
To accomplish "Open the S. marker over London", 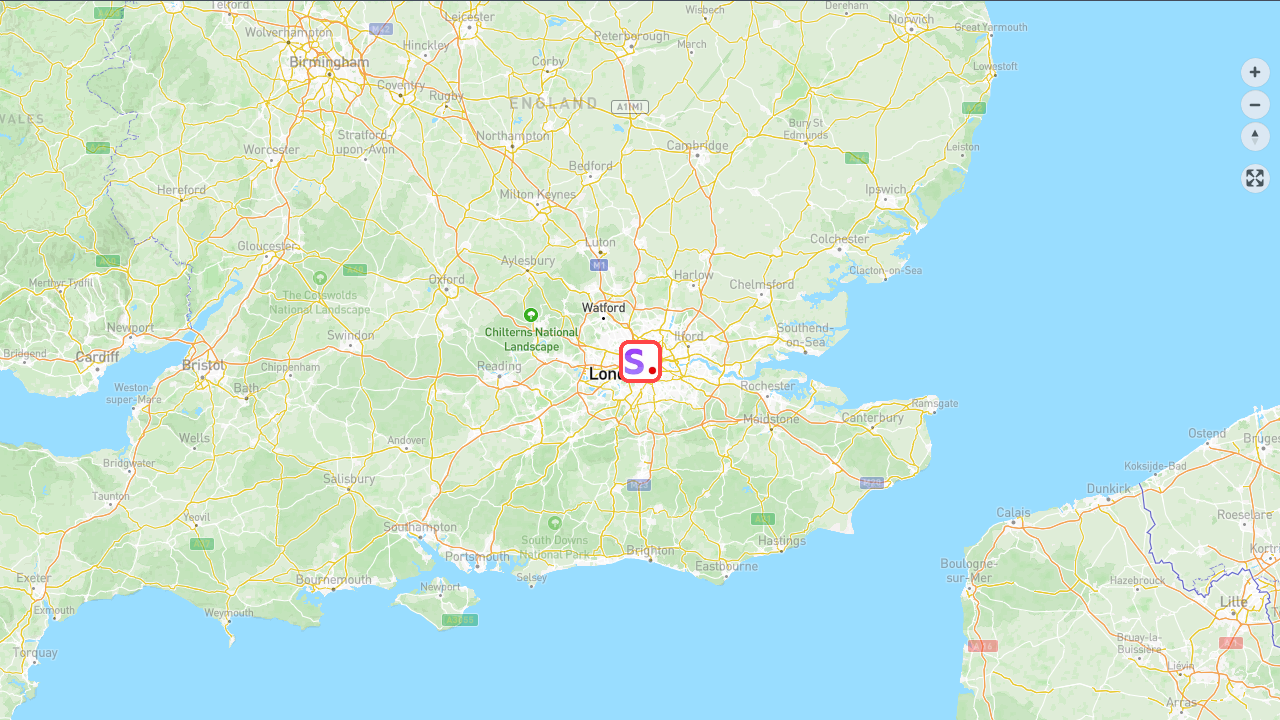I will pyautogui.click(x=640, y=361).
